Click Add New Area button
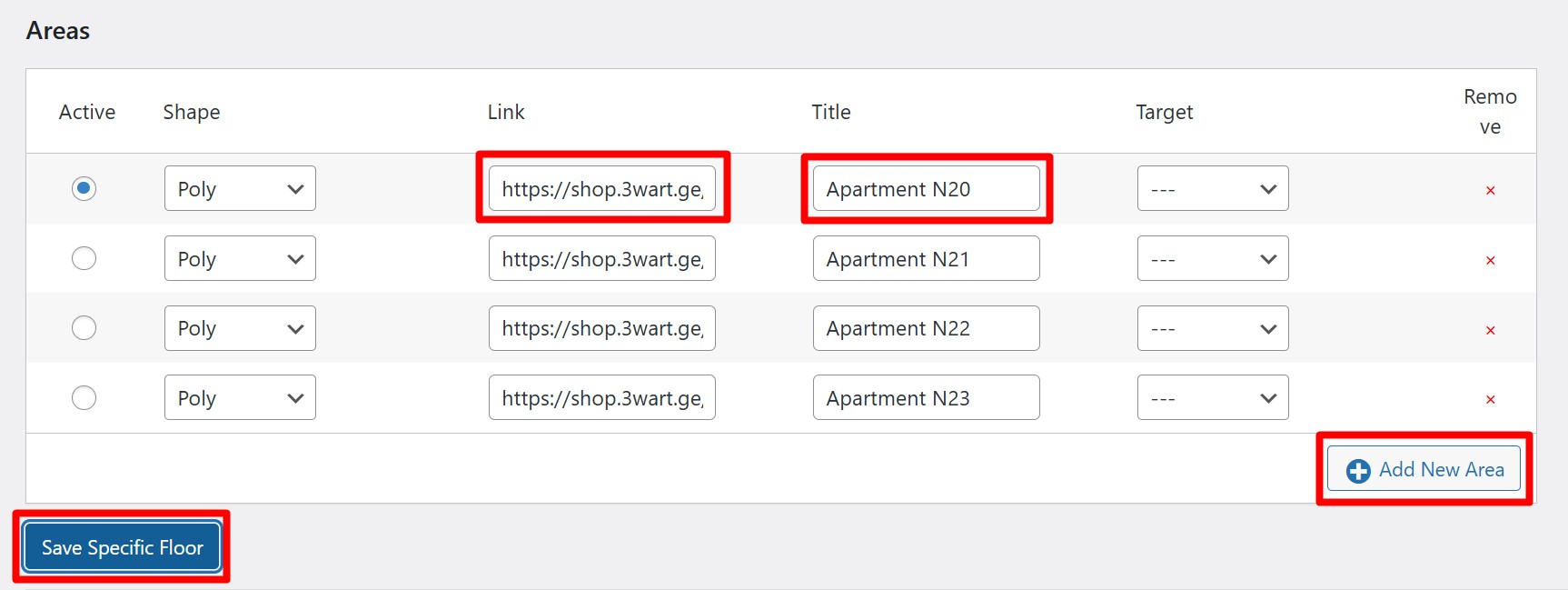Image resolution: width=1568 pixels, height=590 pixels. tap(1424, 469)
